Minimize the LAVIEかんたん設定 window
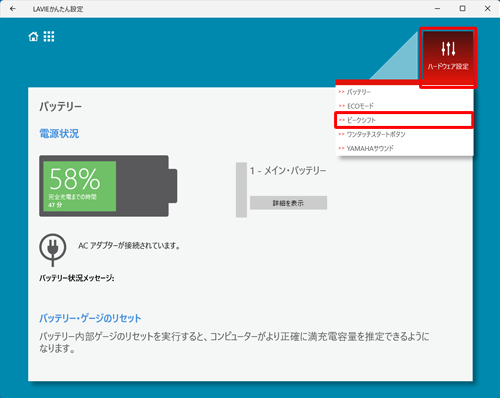 pos(438,9)
